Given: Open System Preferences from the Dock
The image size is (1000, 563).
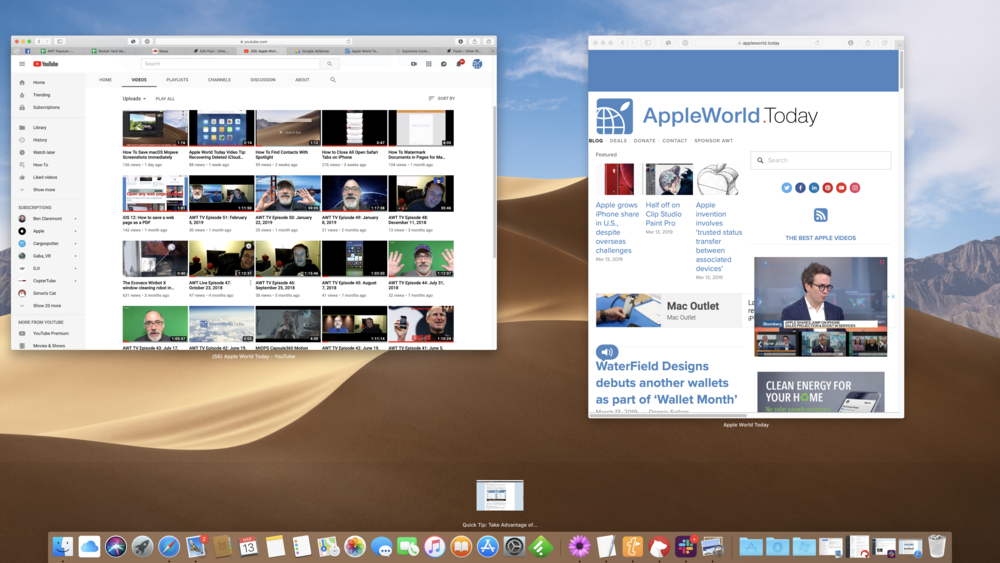Looking at the screenshot, I should tap(514, 546).
